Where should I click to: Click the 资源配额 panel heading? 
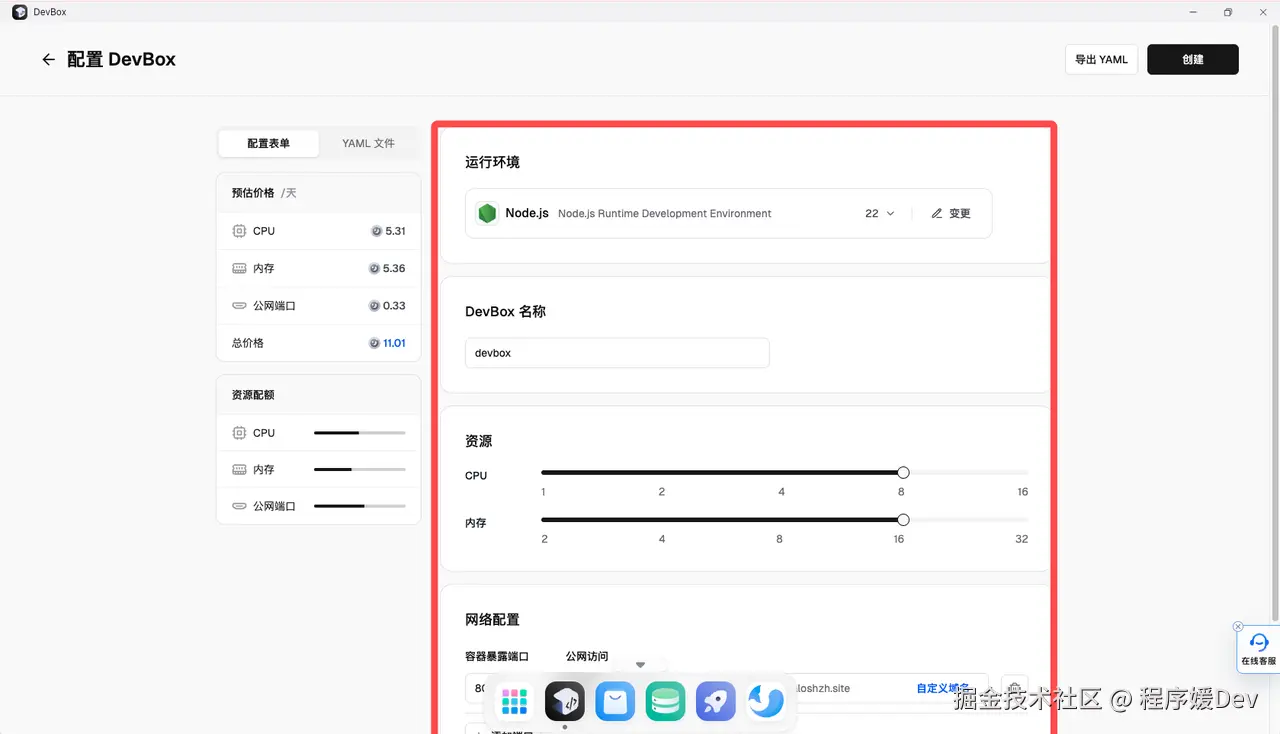click(x=253, y=395)
